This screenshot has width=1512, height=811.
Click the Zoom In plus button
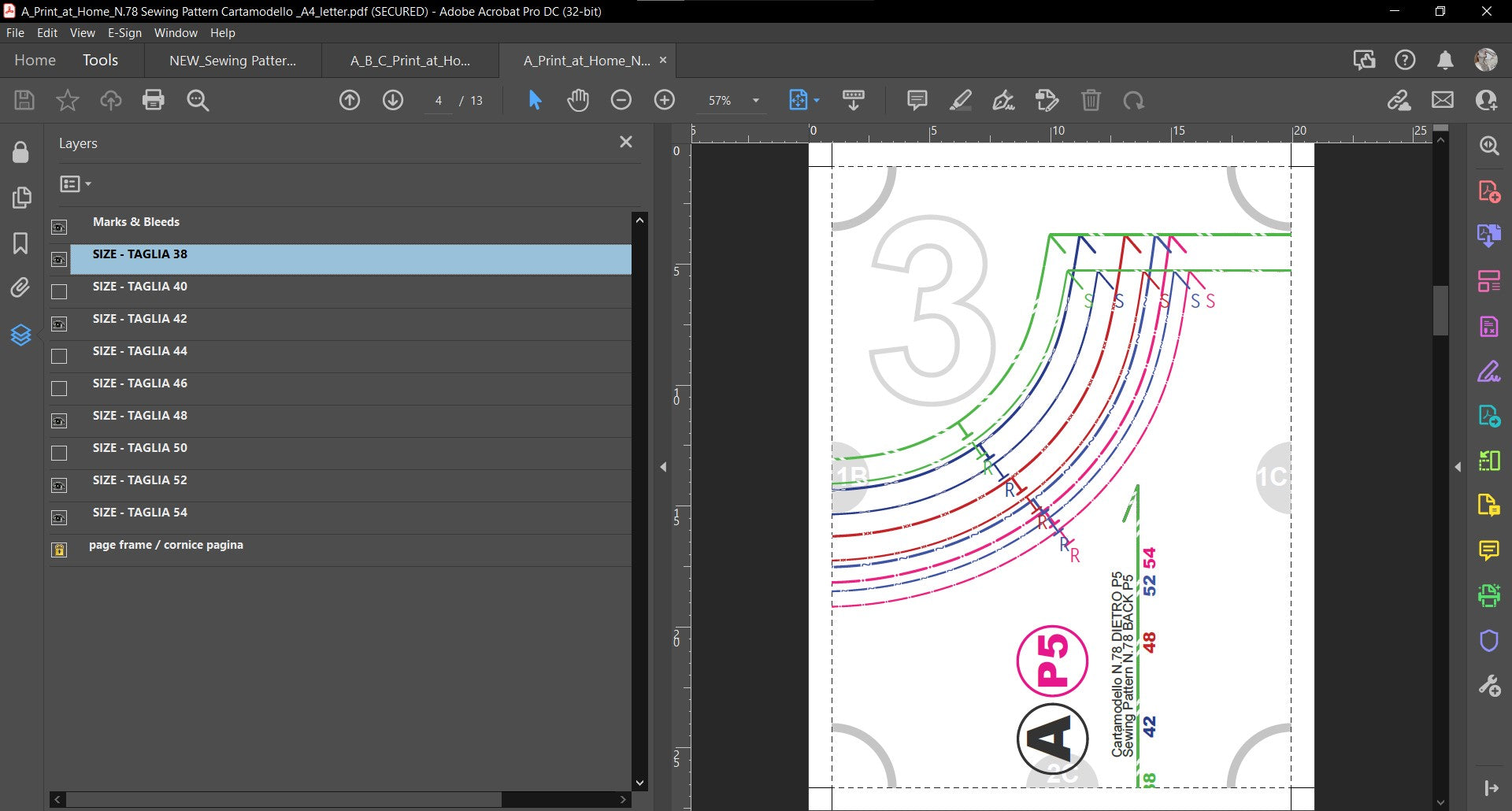[x=664, y=100]
